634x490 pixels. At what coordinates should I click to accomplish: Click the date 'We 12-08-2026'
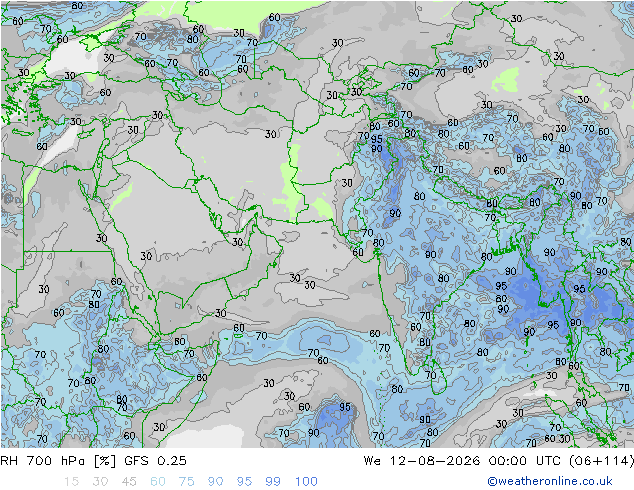(422, 461)
